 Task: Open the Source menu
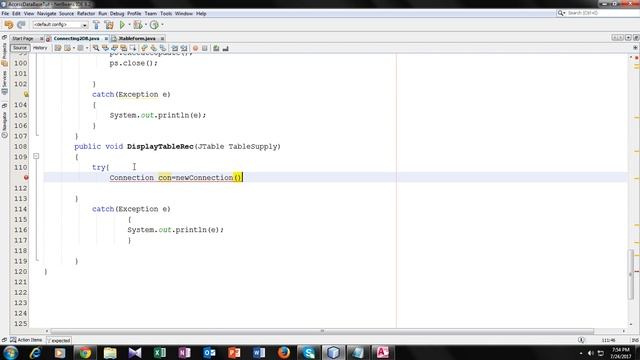(x=67, y=13)
